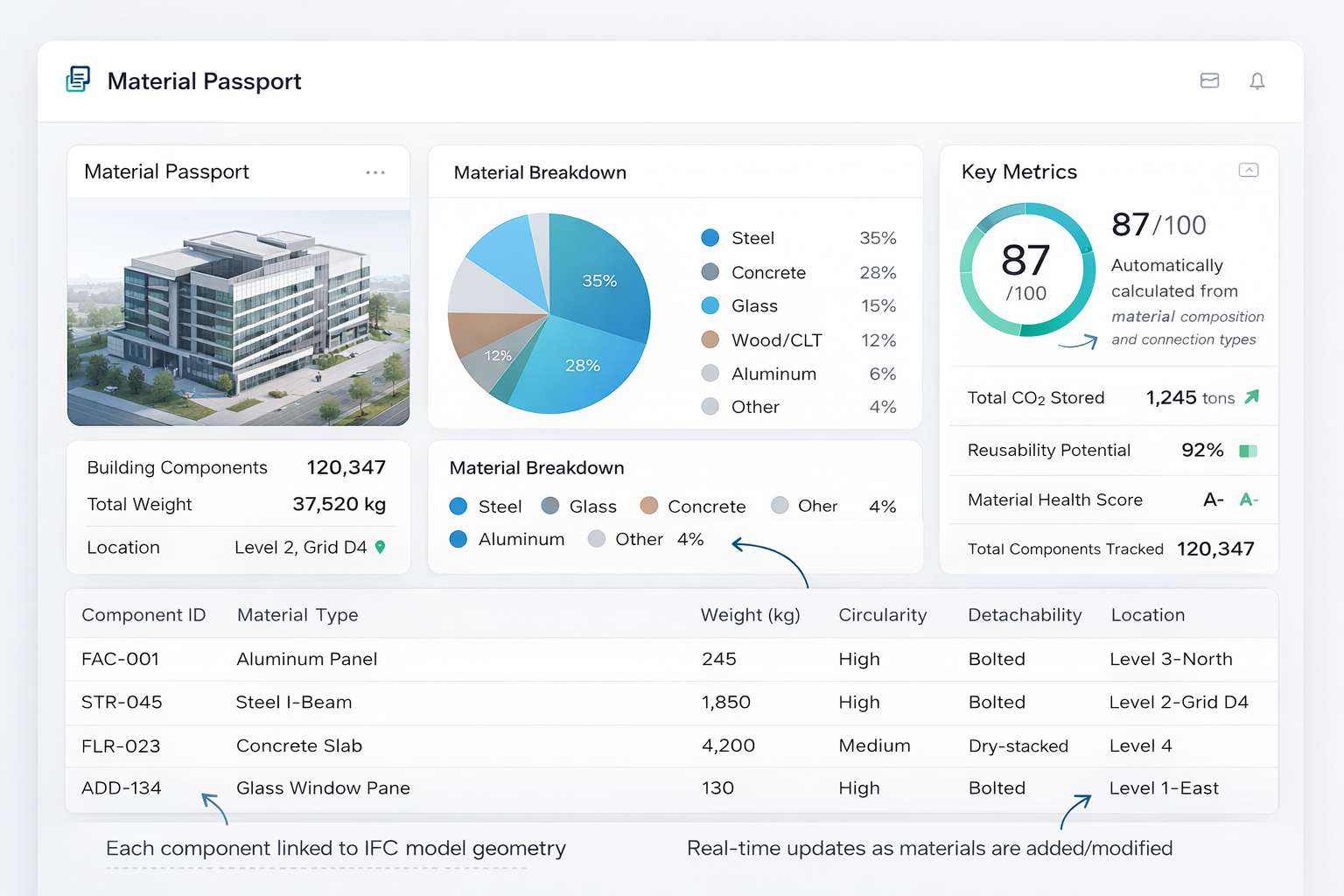
Task: Toggle the Wood/CLT legend color dot
Action: pyautogui.click(x=710, y=339)
